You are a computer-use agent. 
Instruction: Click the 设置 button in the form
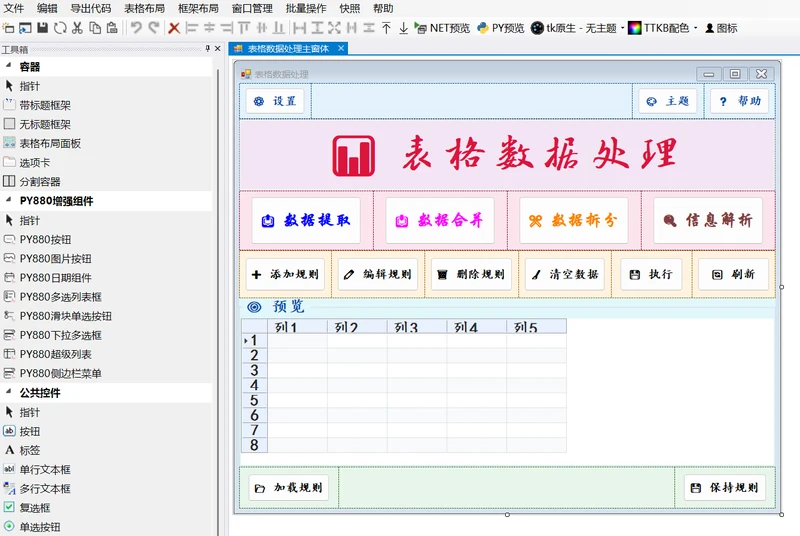275,101
